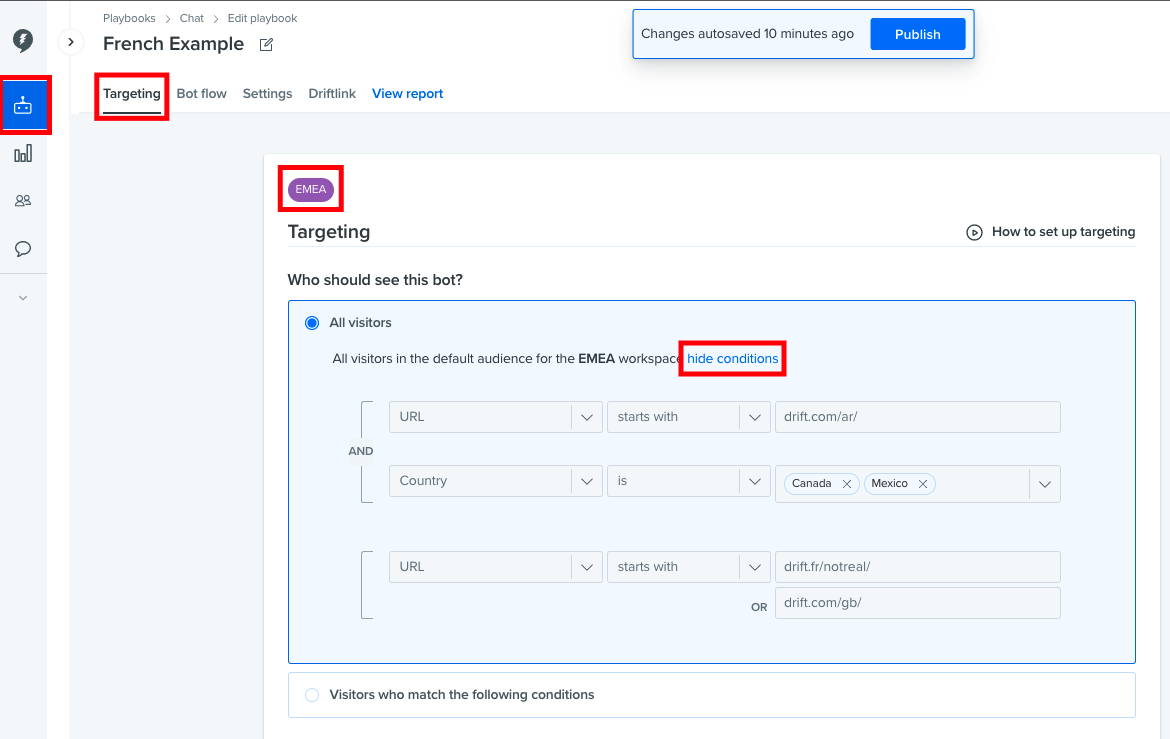Open the Drift logo home icon

[x=23, y=40]
